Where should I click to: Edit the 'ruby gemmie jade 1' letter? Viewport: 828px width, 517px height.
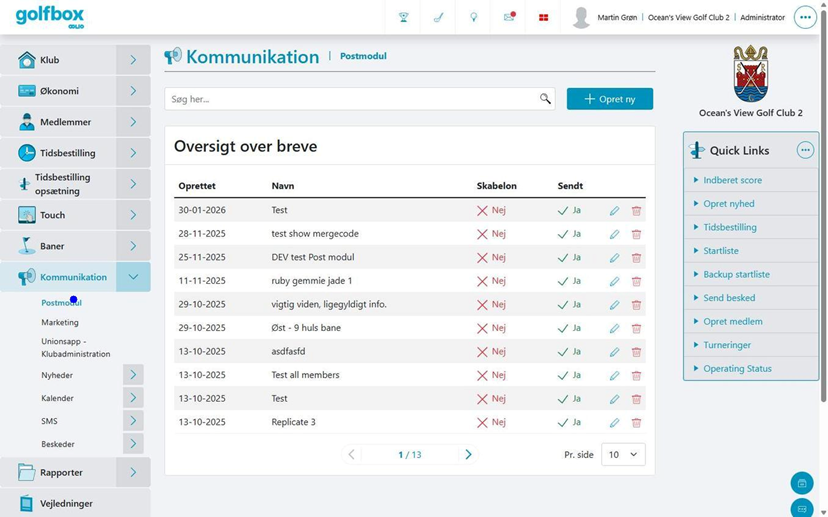pyautogui.click(x=614, y=281)
